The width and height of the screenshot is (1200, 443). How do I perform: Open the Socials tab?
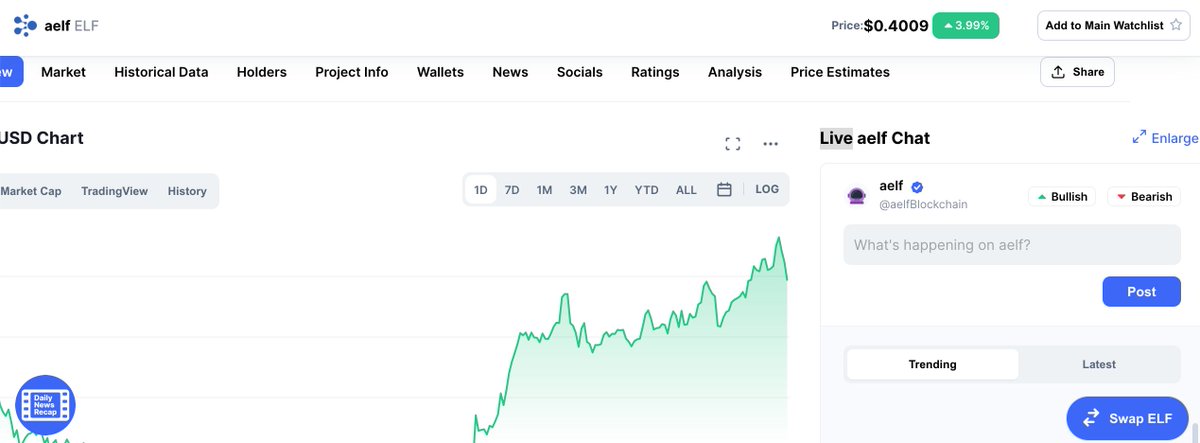pos(580,72)
